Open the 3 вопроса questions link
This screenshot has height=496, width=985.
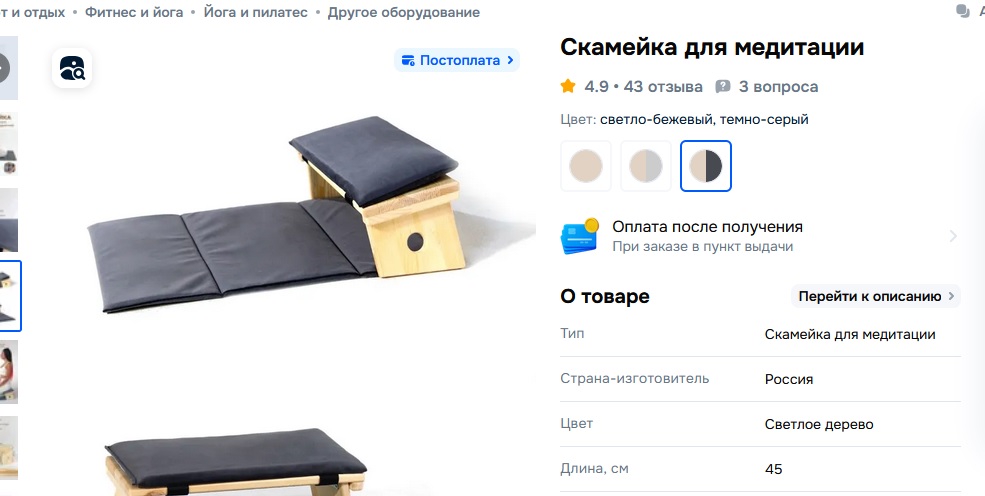778,87
